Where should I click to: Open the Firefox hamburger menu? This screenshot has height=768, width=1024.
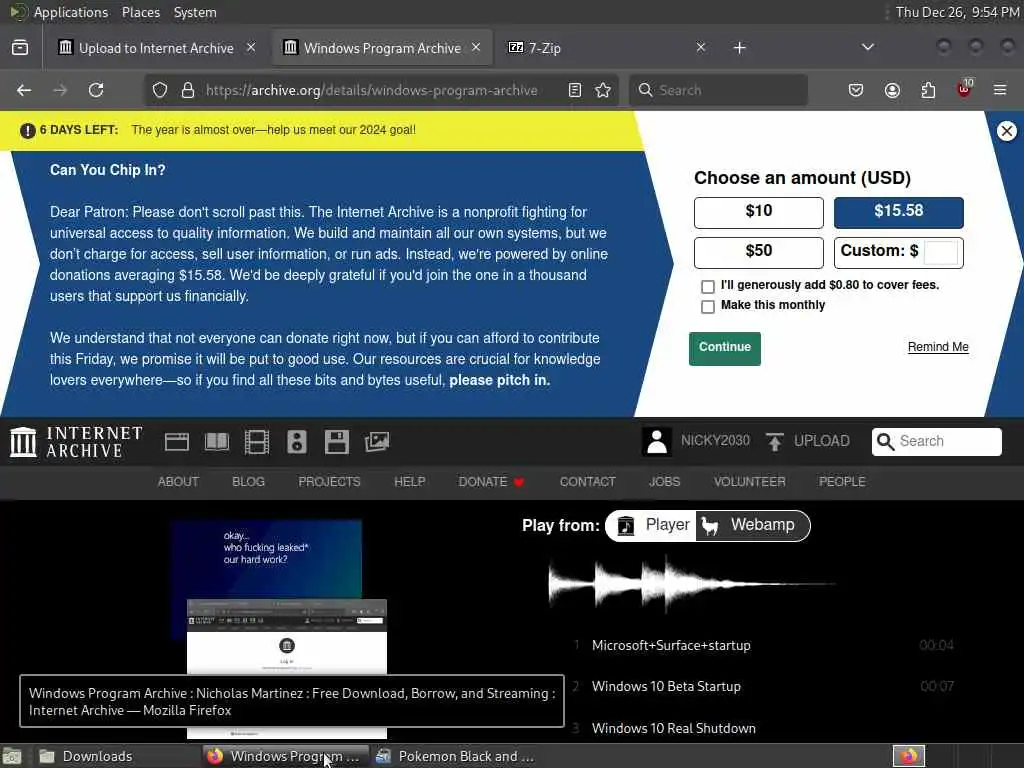pos(1000,90)
